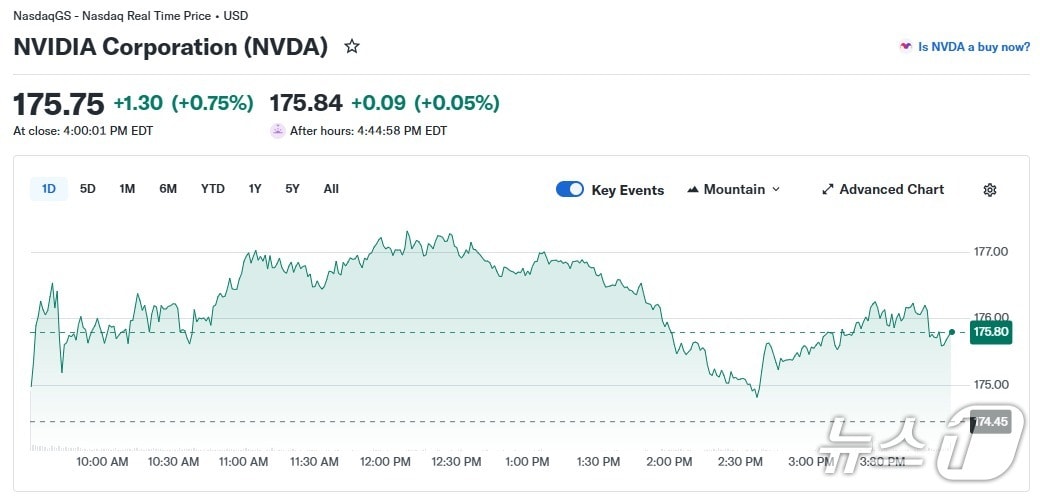Screen dimensions: 1040x496
Task: Click the Mountain chart type icon
Action: [x=693, y=190]
